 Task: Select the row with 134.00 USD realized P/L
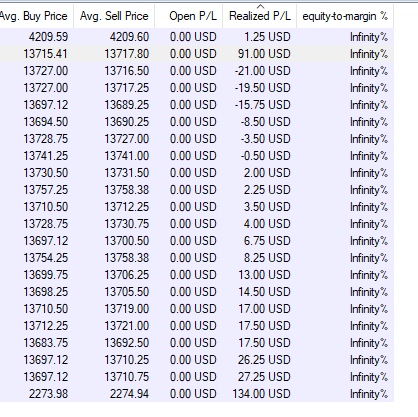tap(197, 394)
